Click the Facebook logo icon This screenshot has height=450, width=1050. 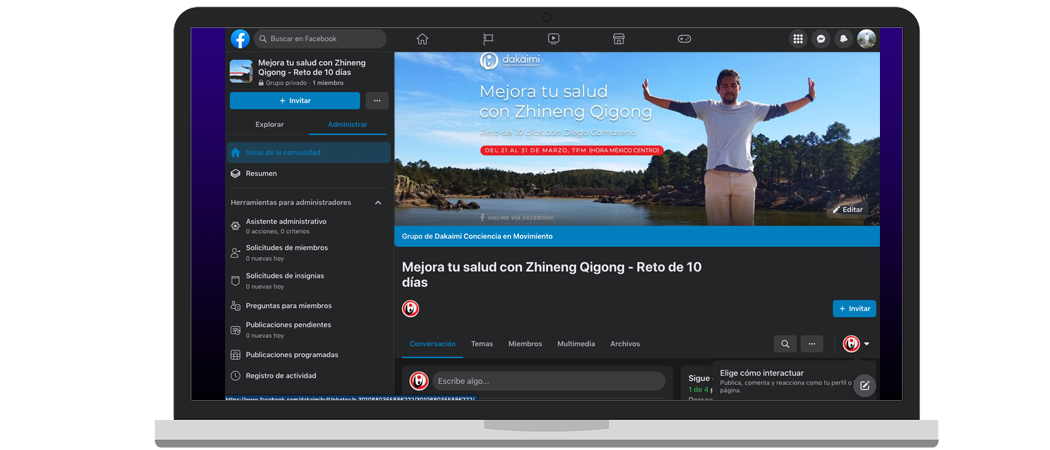[240, 39]
